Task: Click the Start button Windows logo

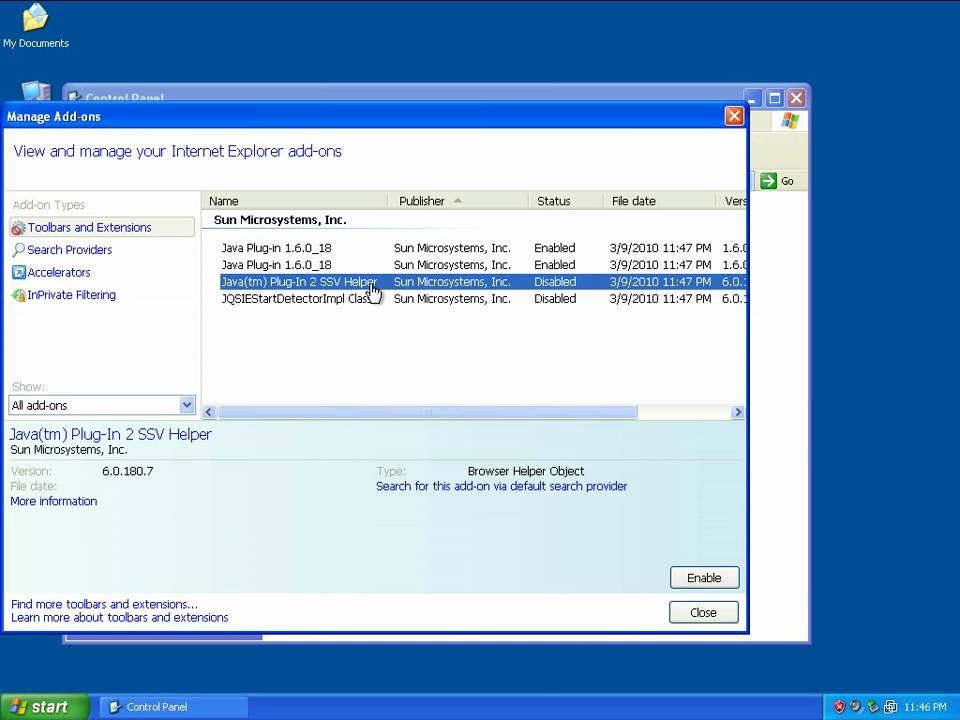Action: click(x=18, y=707)
